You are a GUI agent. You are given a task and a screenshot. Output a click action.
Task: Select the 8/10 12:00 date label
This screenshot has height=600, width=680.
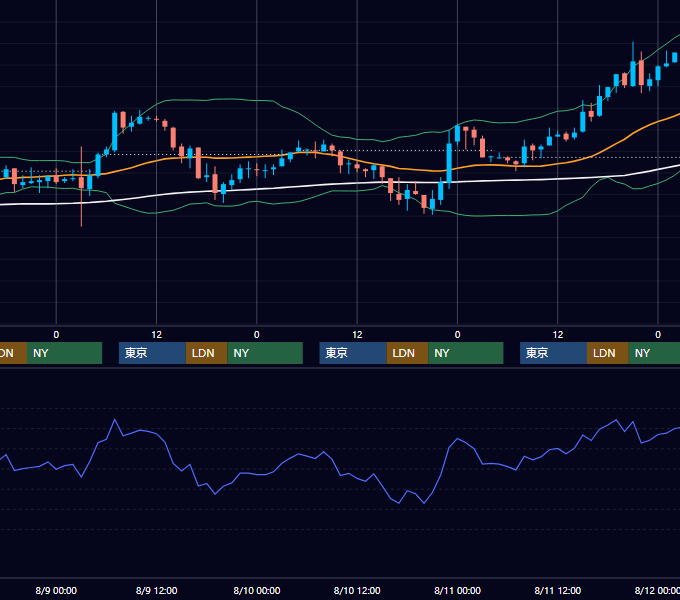point(357,590)
